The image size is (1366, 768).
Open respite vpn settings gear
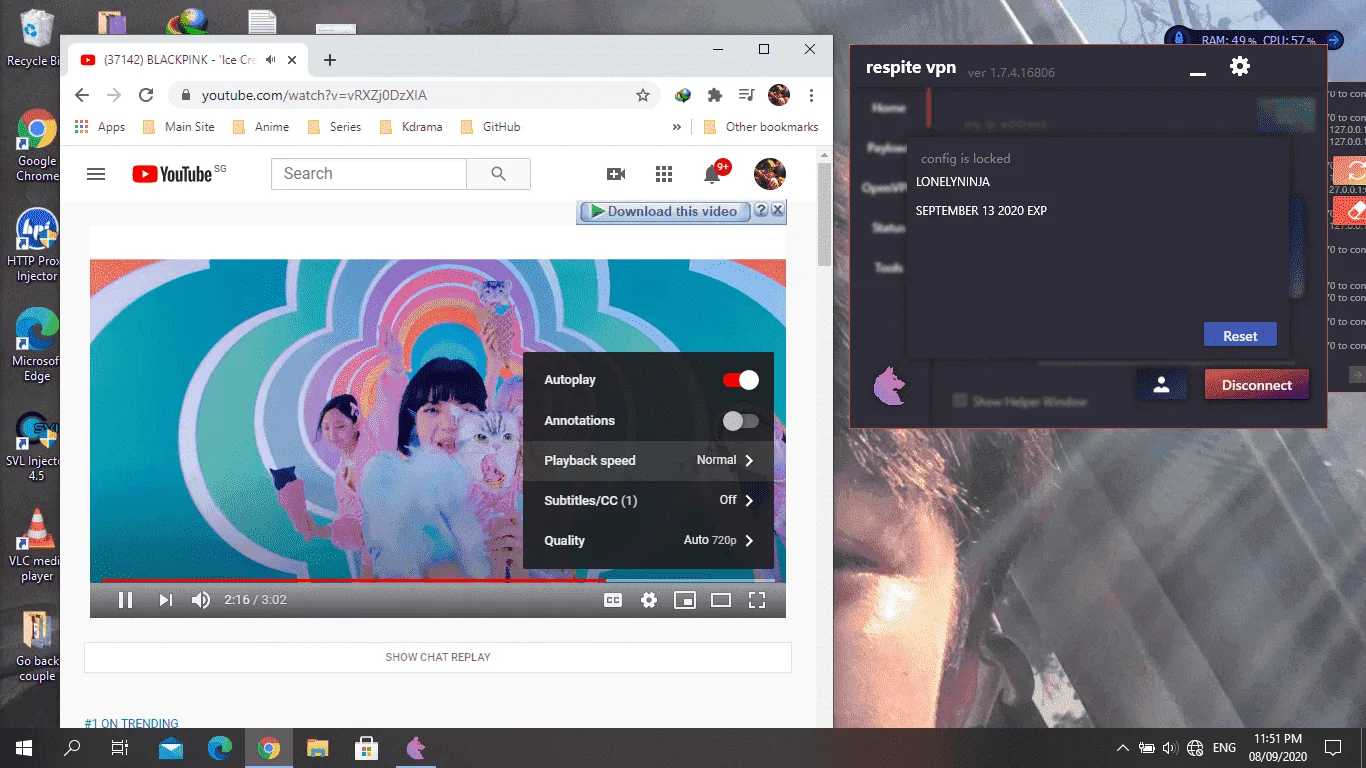[1240, 67]
